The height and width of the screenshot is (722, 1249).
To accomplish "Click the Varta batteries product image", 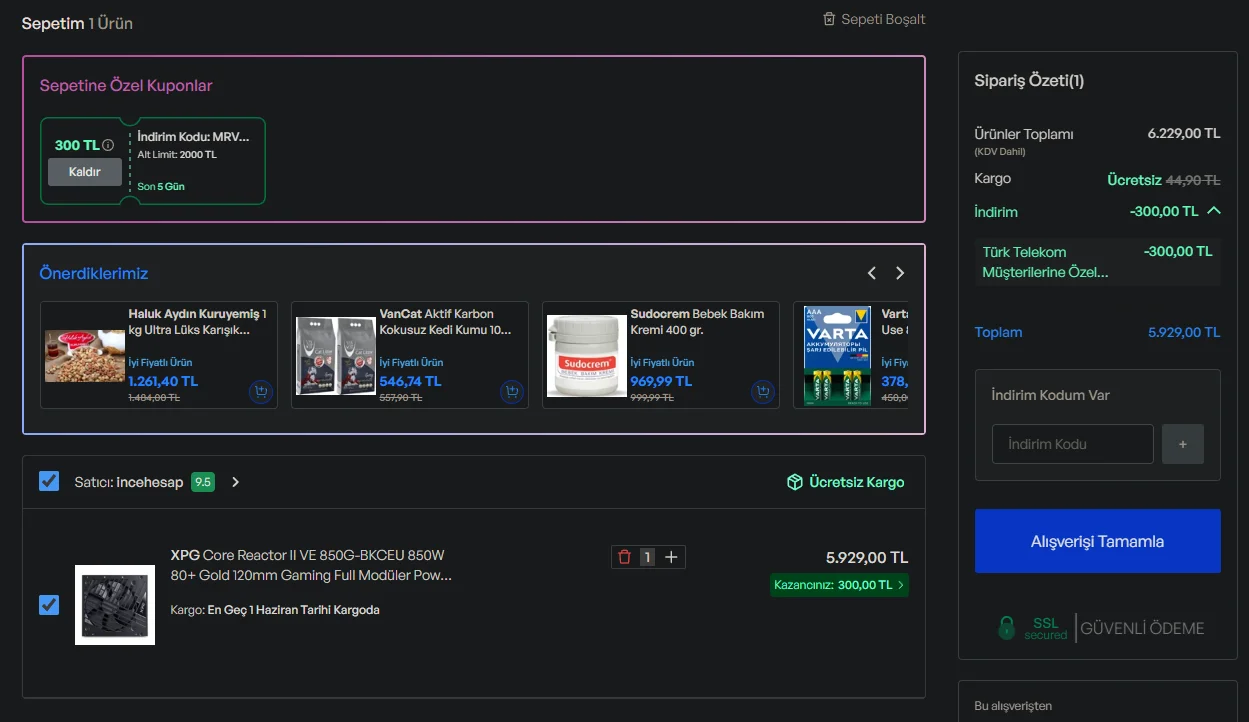I will click(838, 356).
